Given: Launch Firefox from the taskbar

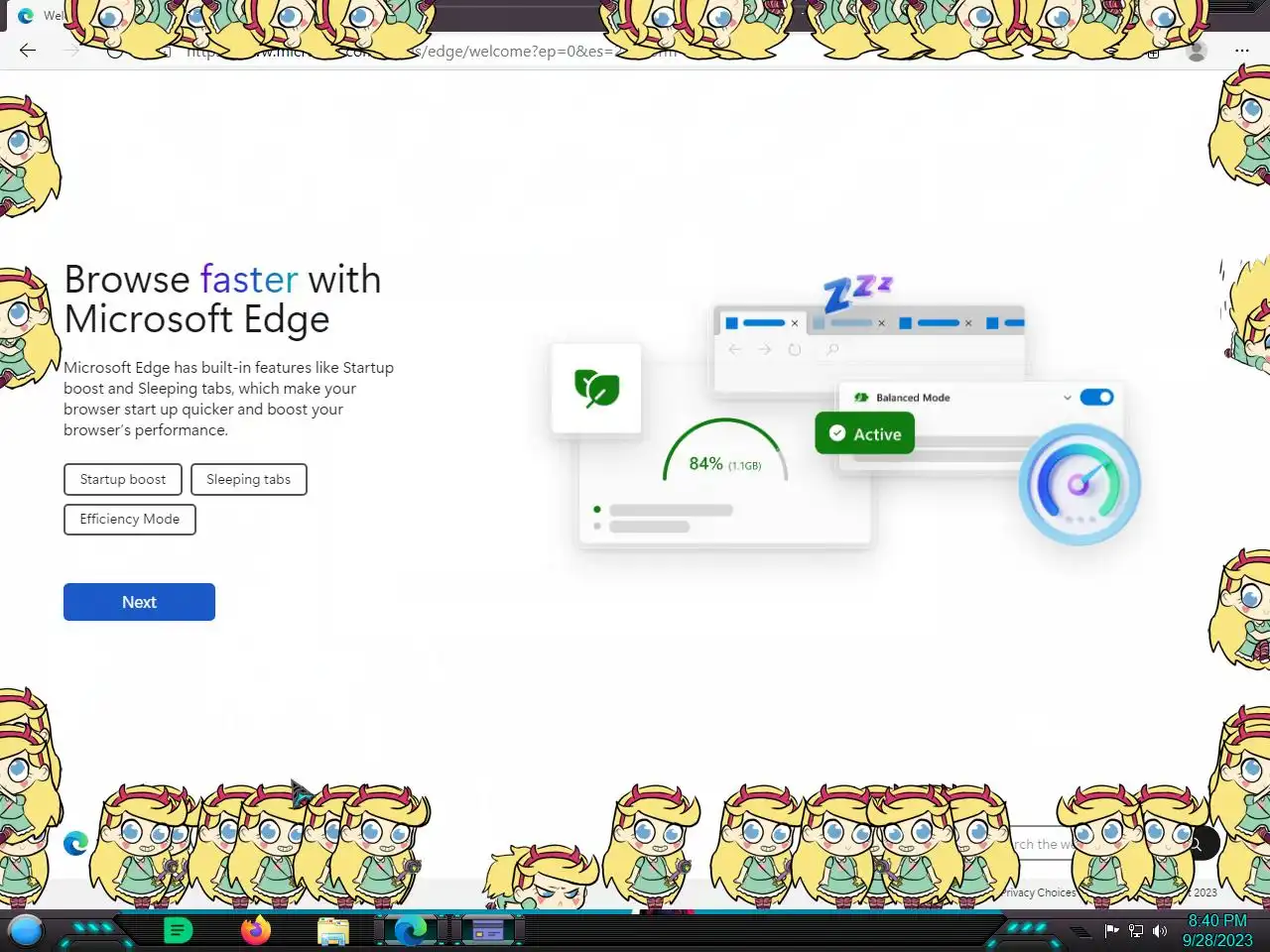Looking at the screenshot, I should pyautogui.click(x=256, y=930).
